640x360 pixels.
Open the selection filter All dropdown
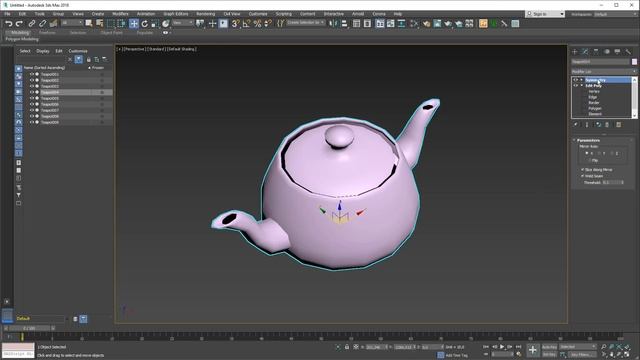[x=71, y=23]
